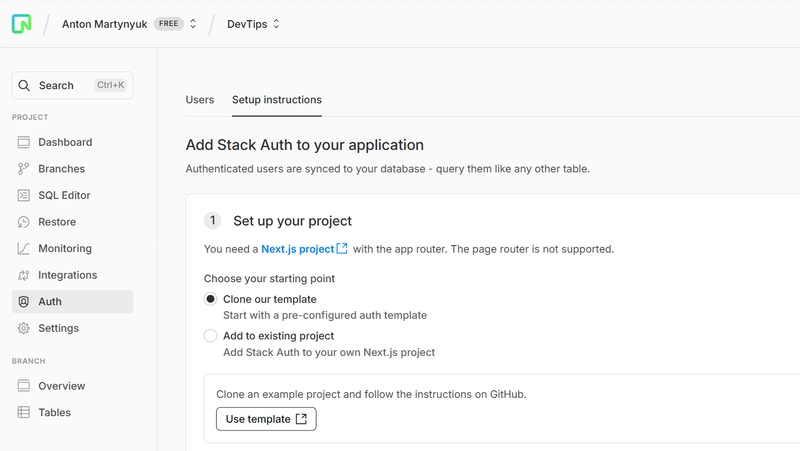Open the Integrations icon
Image resolution: width=800 pixels, height=451 pixels.
click(x=23, y=275)
